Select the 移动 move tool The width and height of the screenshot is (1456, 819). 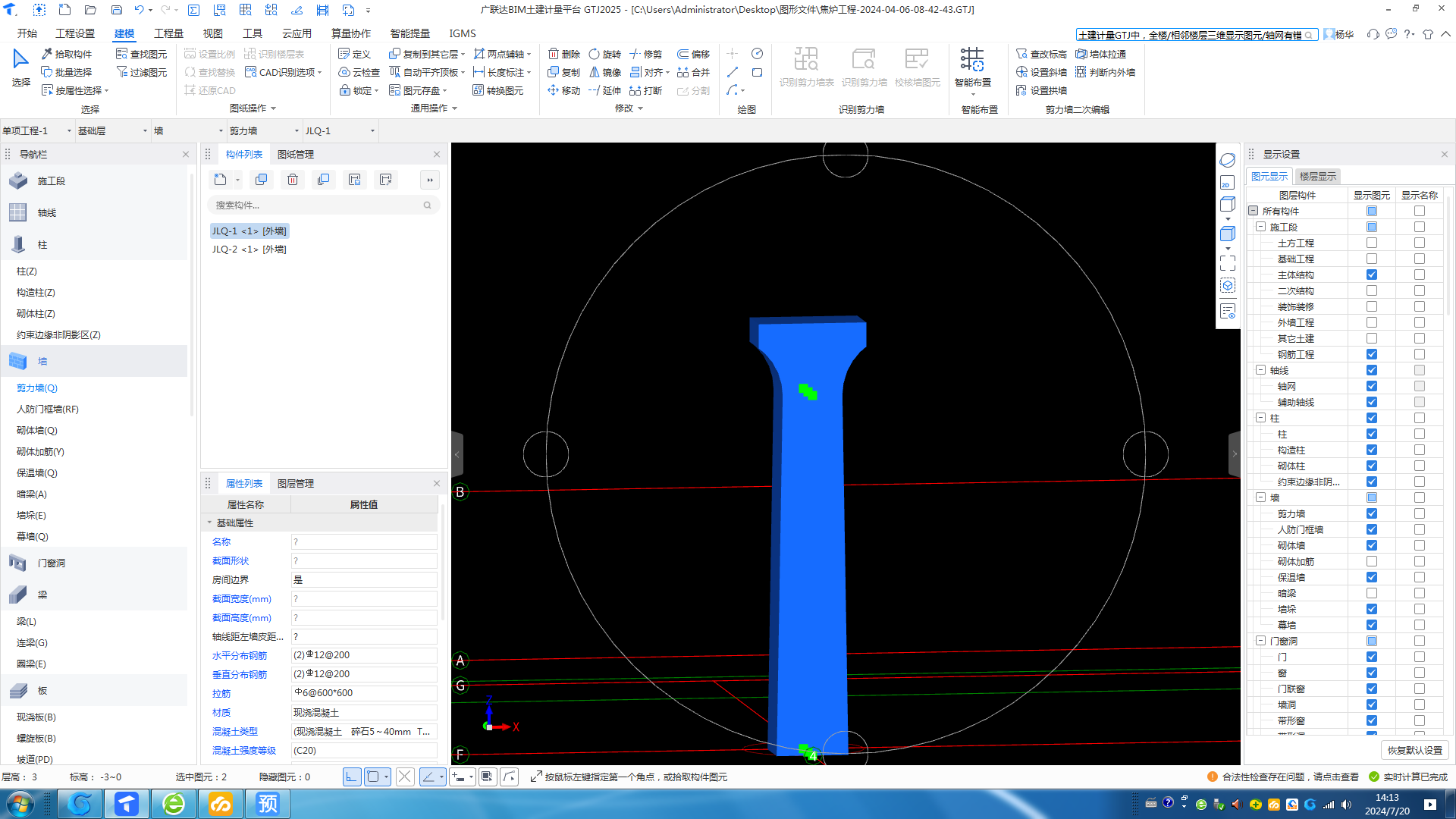pos(564,90)
